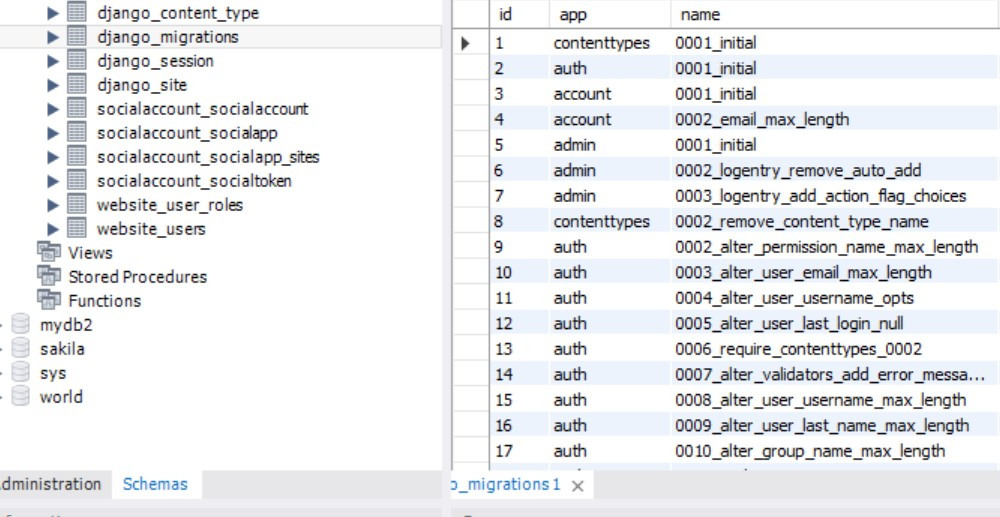Click the django_session table icon
1000x517 pixels.
77,61
